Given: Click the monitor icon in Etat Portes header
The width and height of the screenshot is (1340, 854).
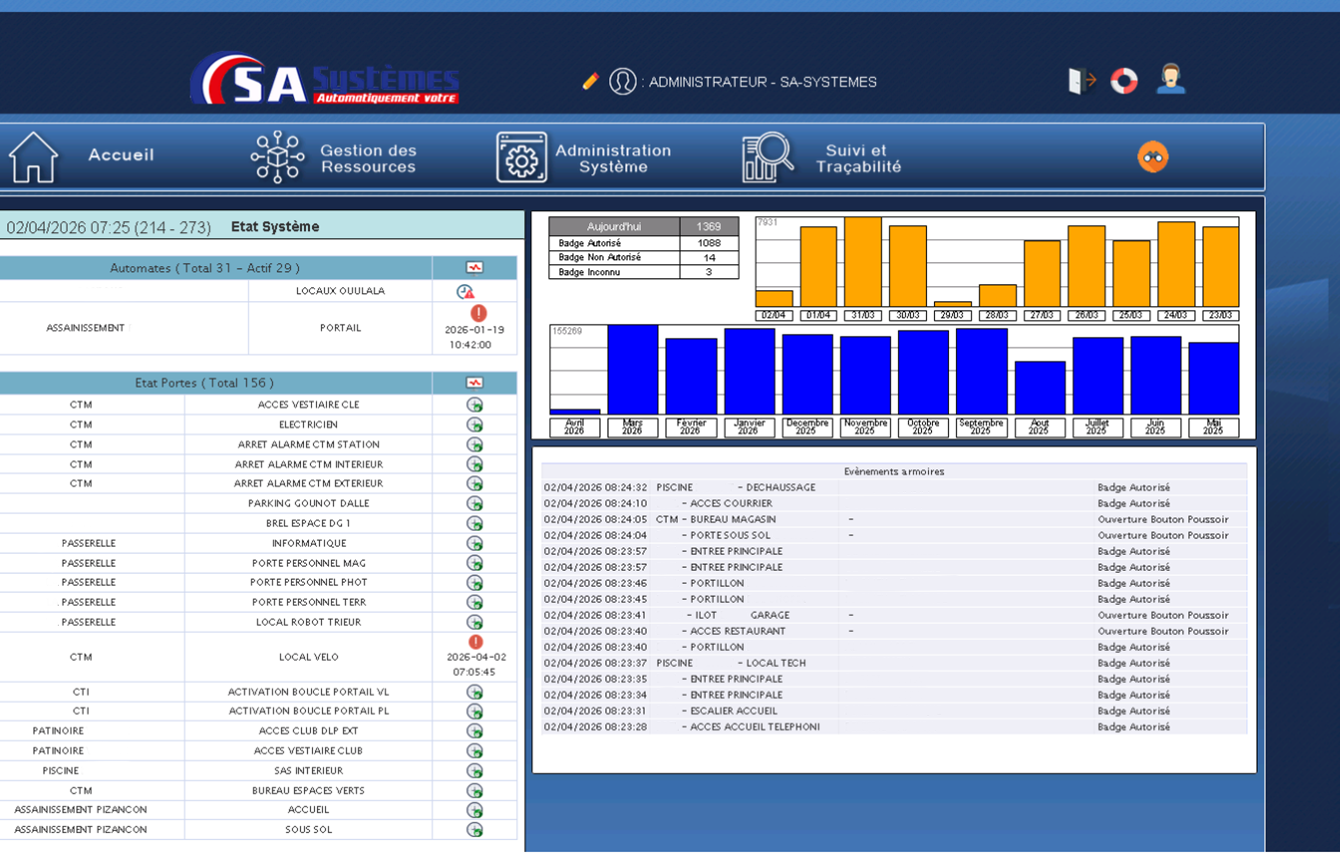Looking at the screenshot, I should (x=474, y=383).
